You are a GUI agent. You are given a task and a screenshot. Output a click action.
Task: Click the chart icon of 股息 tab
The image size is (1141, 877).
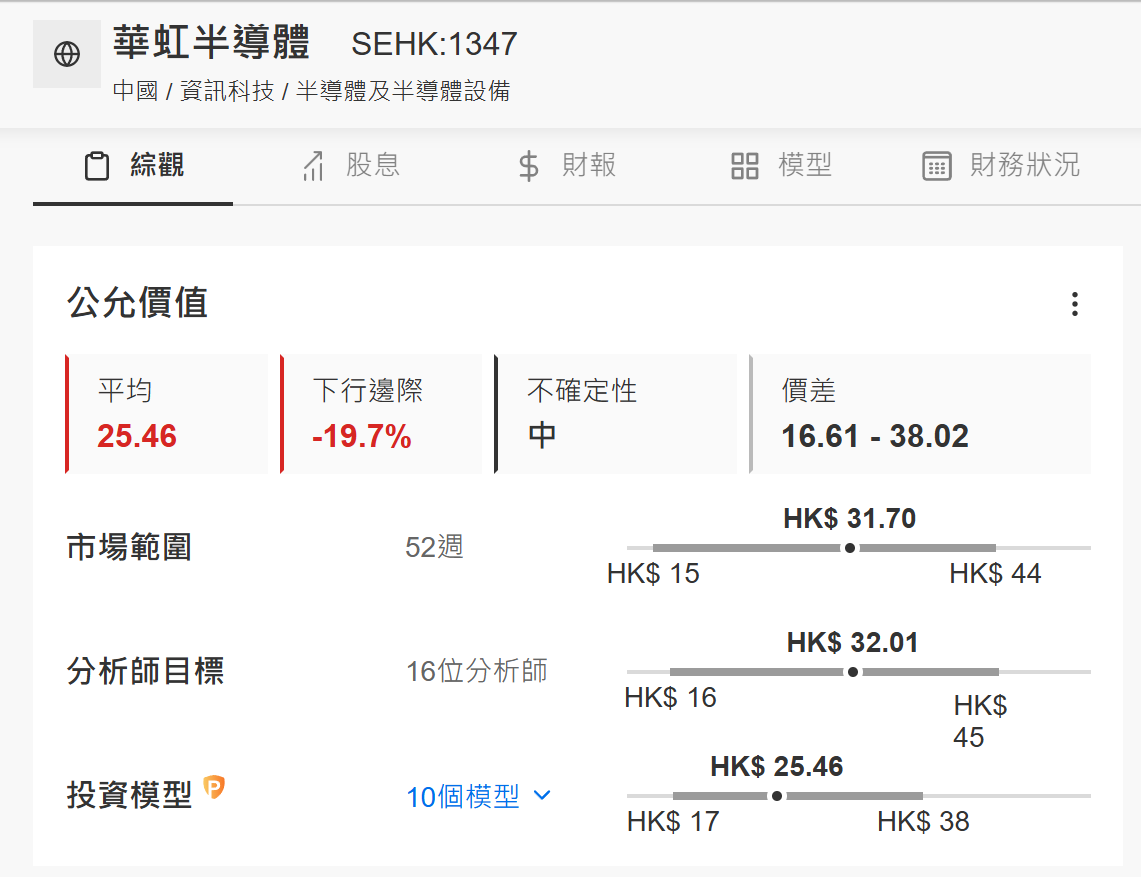(313, 166)
